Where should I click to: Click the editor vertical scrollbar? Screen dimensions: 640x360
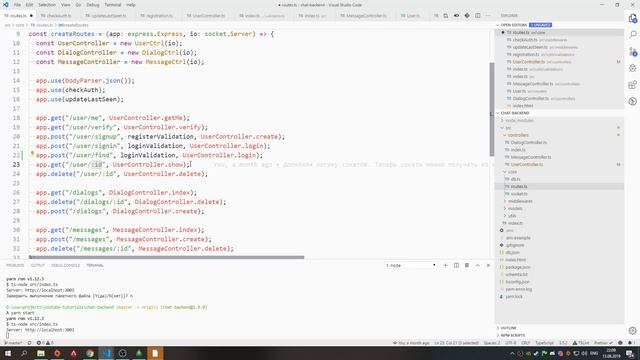492,109
